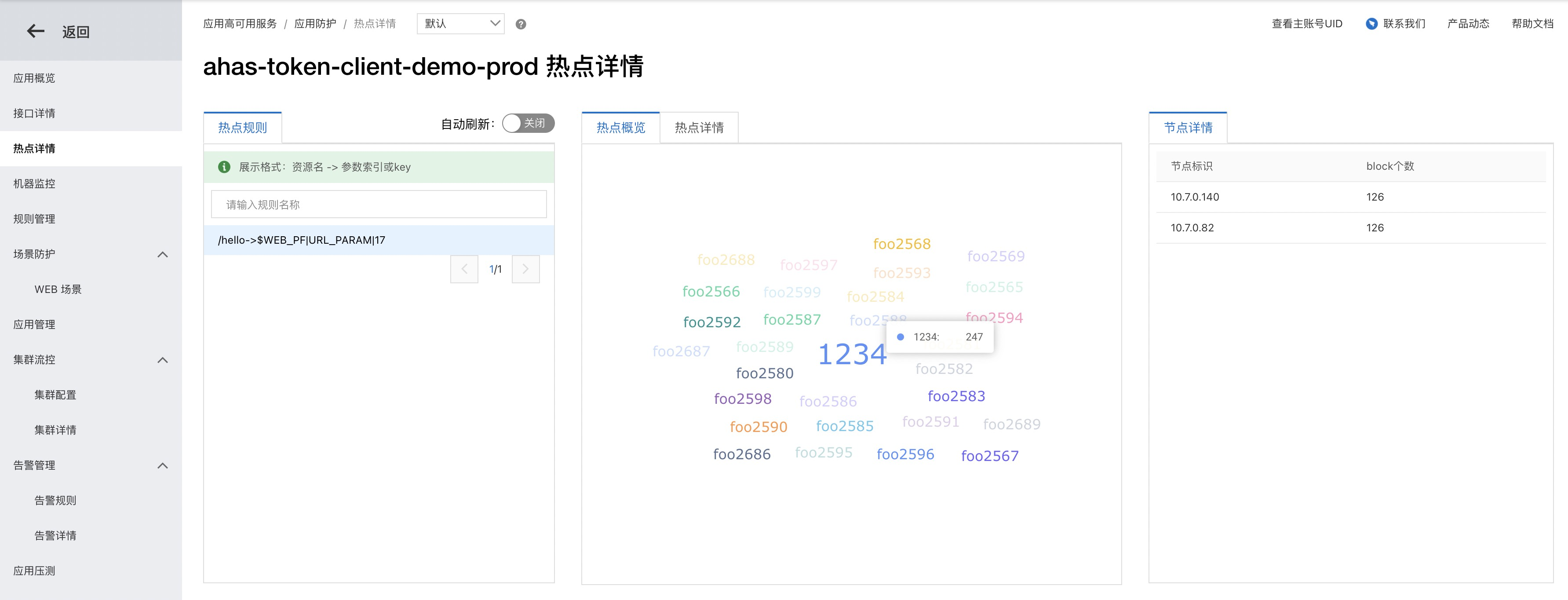Collapse the 集群流控 sidebar section
This screenshot has width=1568, height=600.
[163, 360]
